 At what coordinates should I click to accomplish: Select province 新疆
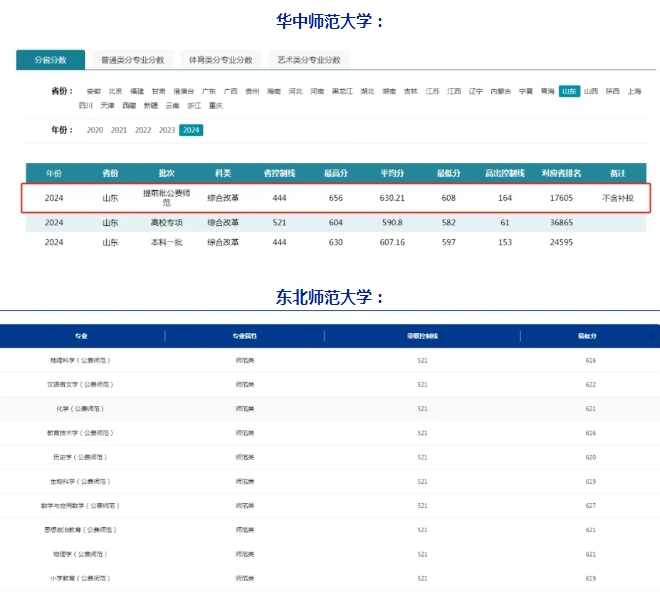151,105
